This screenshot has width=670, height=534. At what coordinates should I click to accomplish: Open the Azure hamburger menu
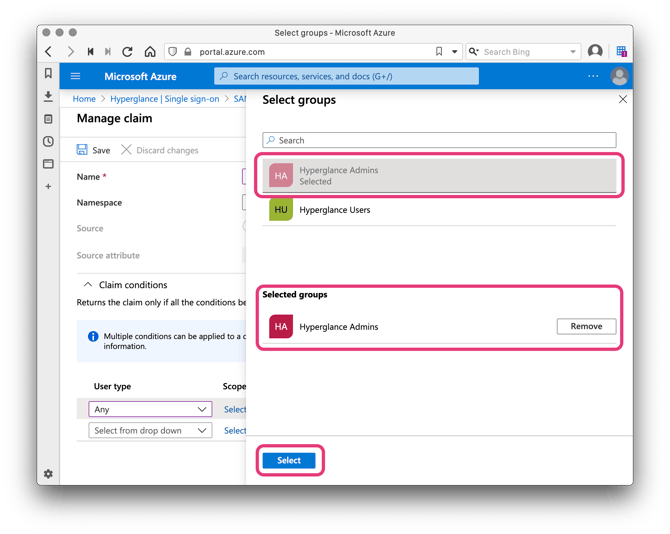point(75,76)
